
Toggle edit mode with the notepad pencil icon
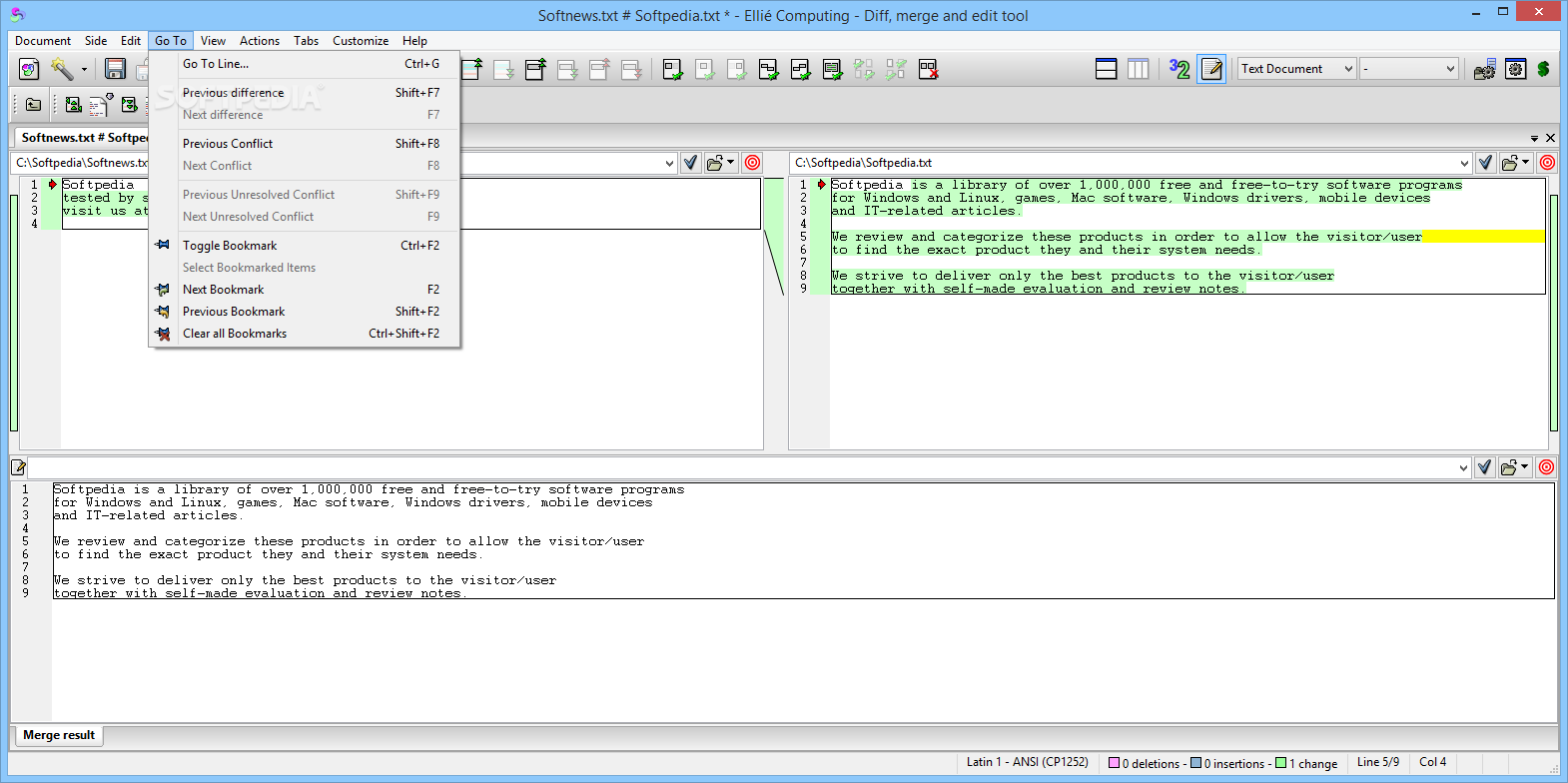1211,69
